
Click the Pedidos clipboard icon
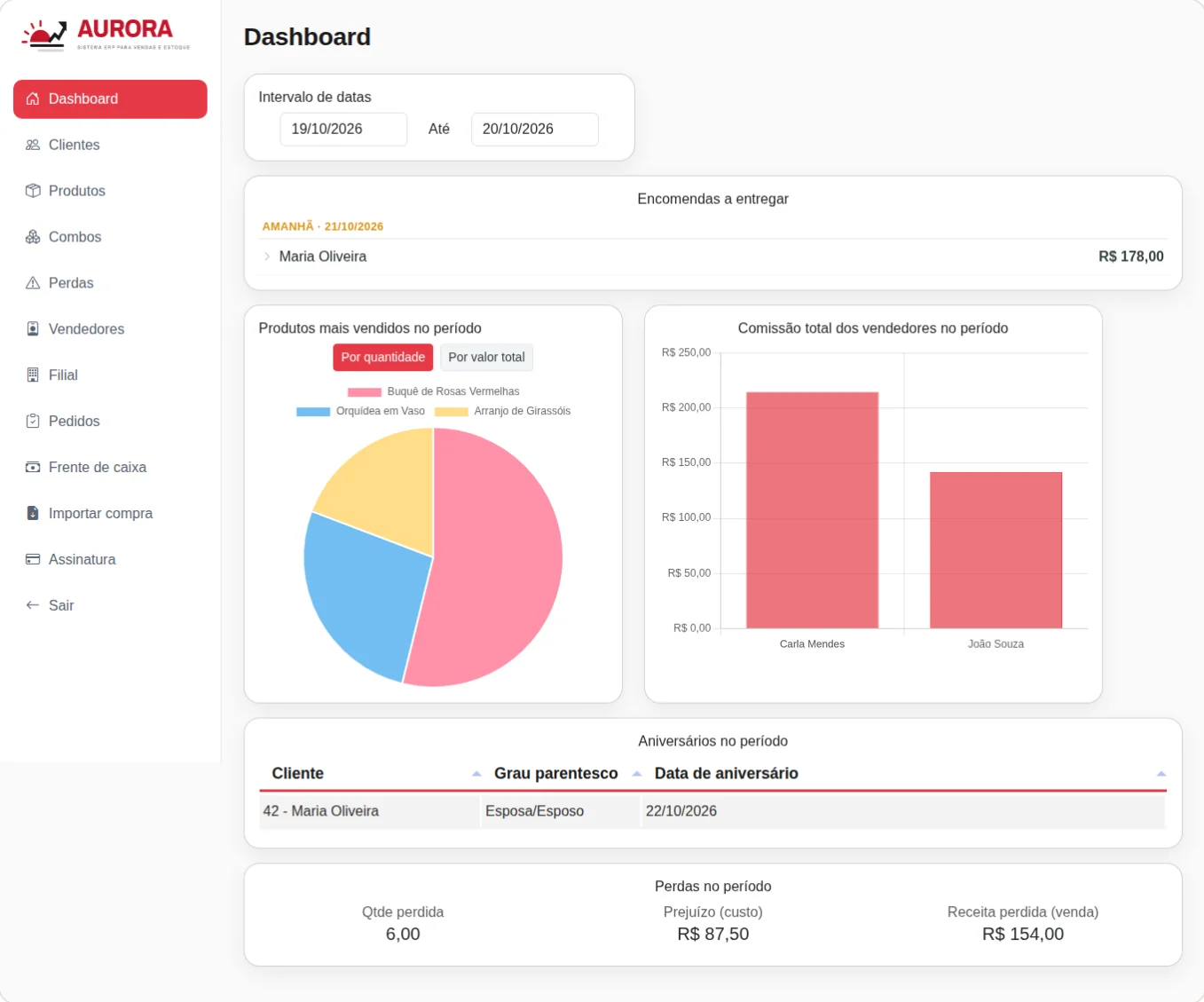pos(33,422)
